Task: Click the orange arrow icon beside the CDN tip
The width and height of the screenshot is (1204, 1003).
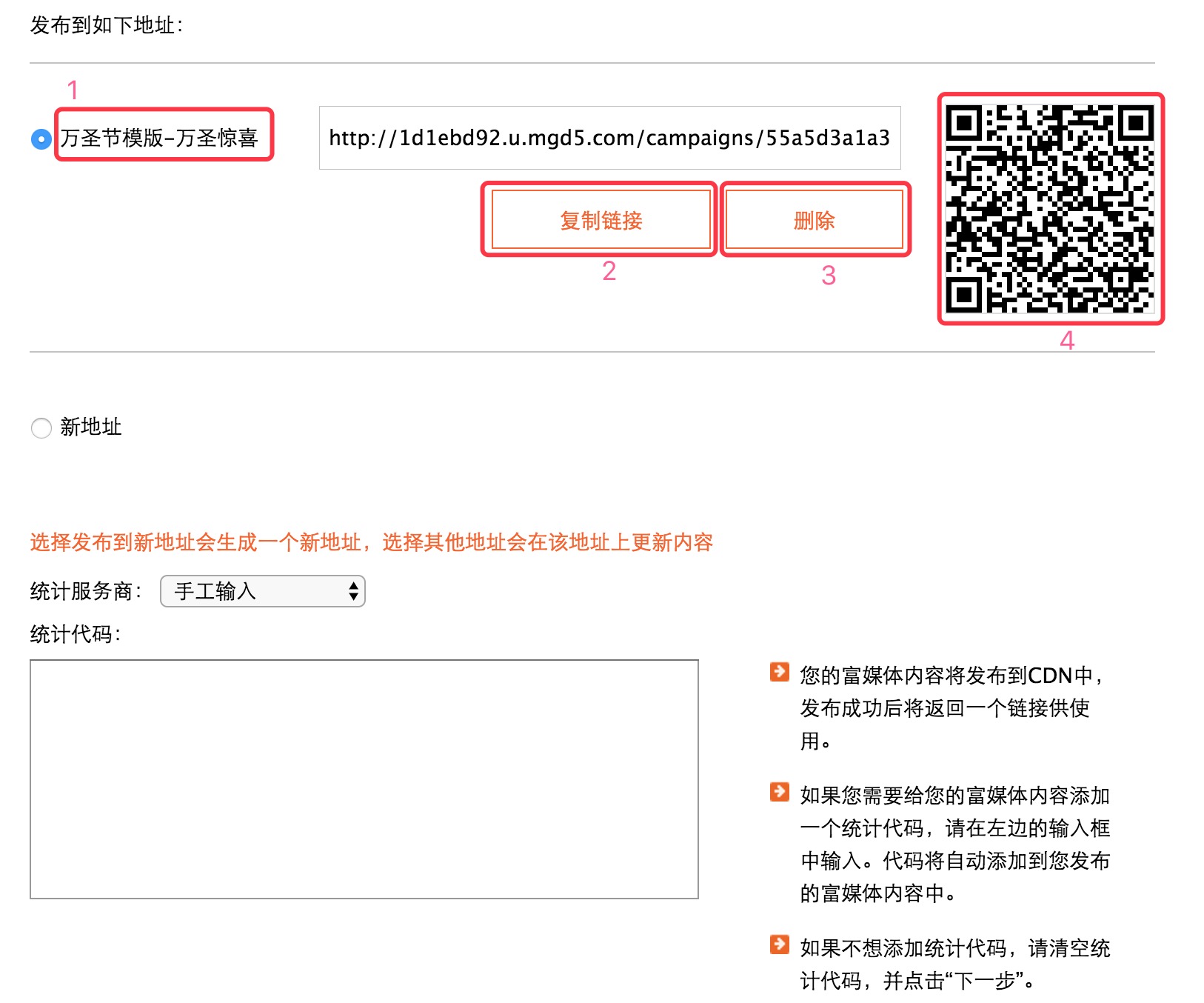Action: (x=780, y=672)
